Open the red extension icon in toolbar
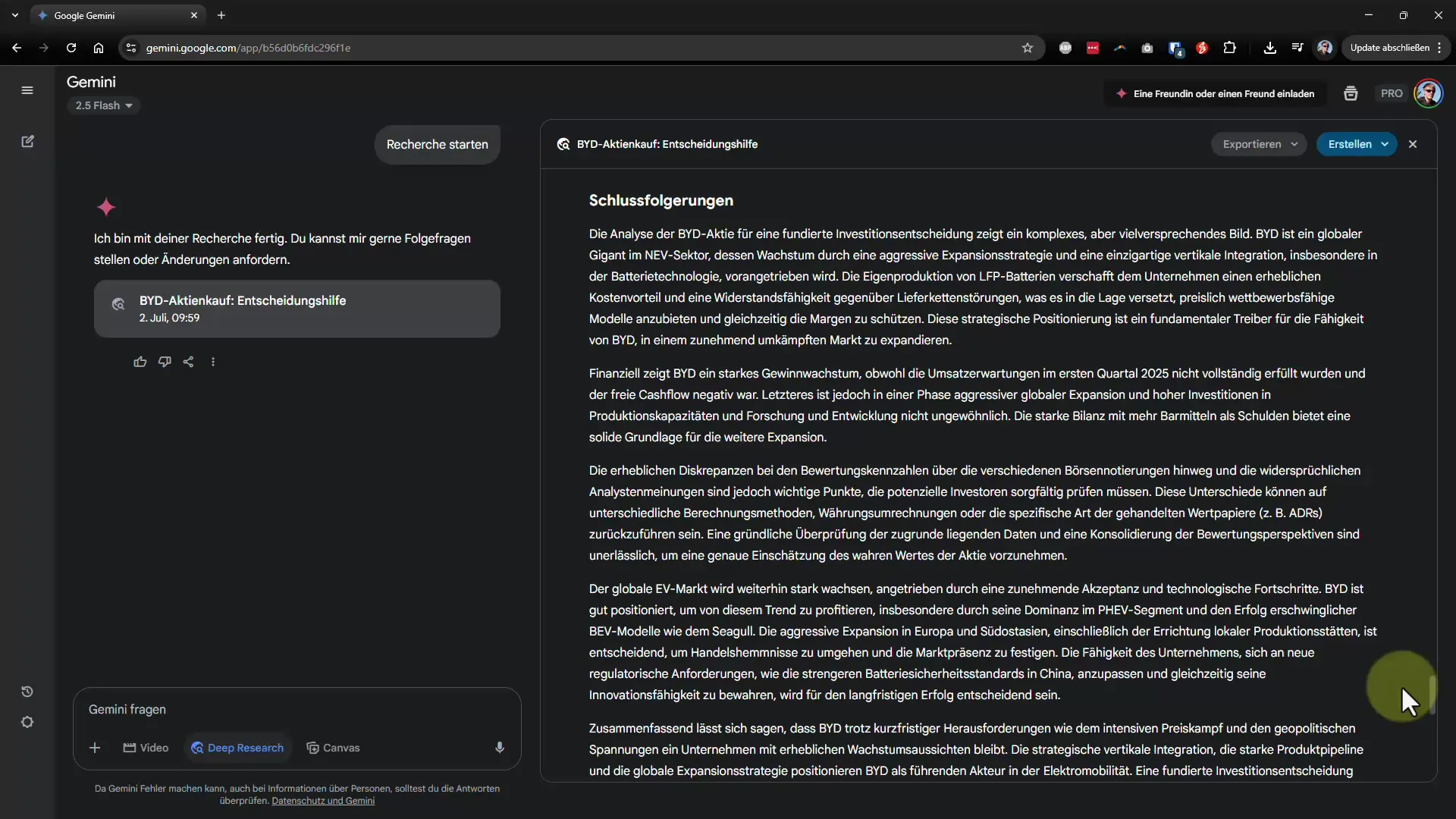This screenshot has height=819, width=1456. point(1093,48)
